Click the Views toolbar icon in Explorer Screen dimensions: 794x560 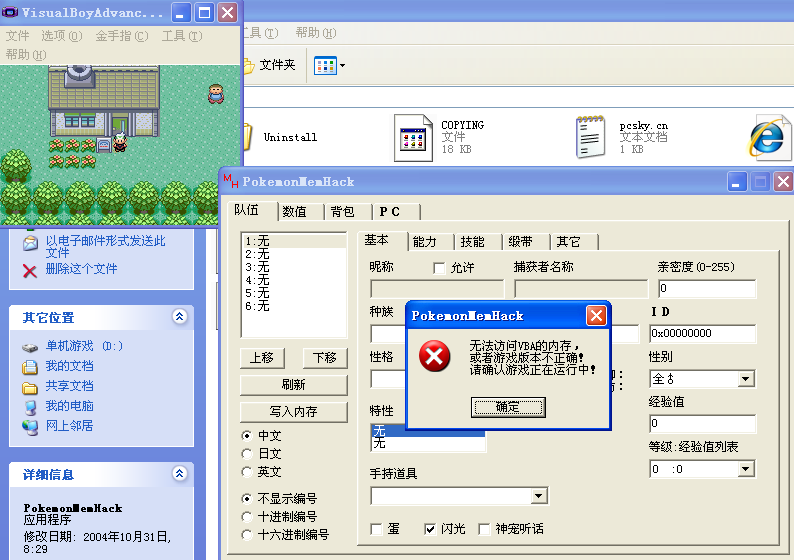pyautogui.click(x=325, y=65)
